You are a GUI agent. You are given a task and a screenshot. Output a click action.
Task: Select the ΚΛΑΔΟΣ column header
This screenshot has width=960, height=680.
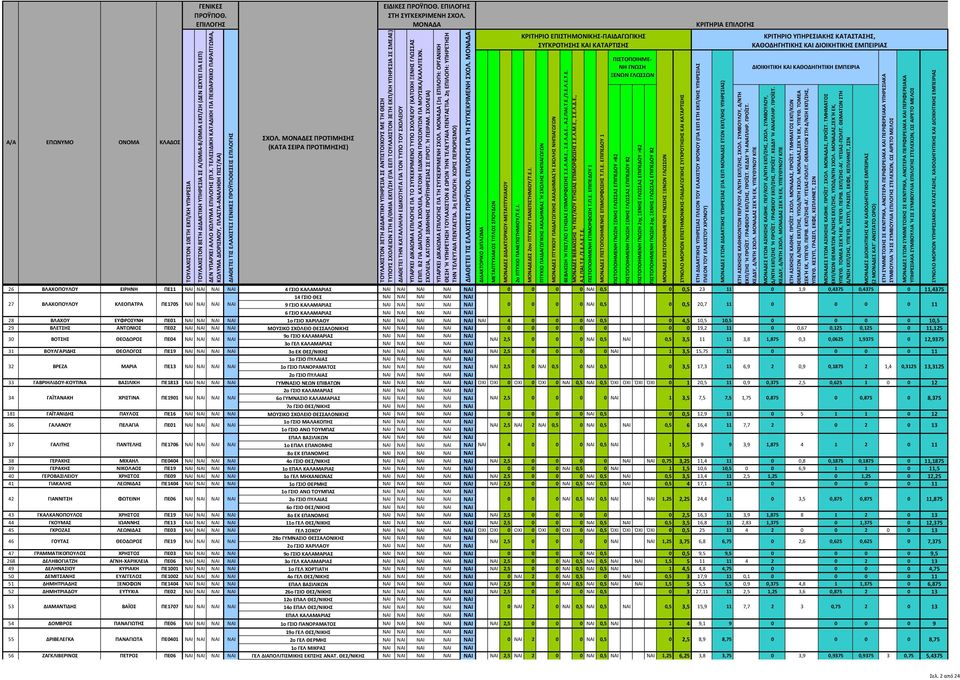point(170,141)
